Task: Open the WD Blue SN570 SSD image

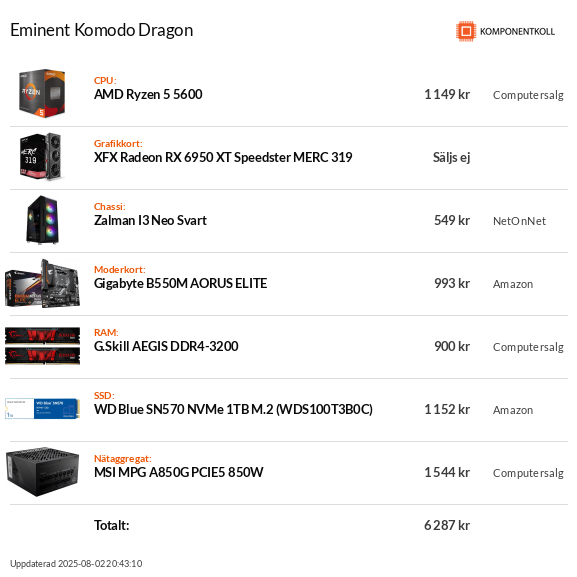Action: tap(42, 408)
